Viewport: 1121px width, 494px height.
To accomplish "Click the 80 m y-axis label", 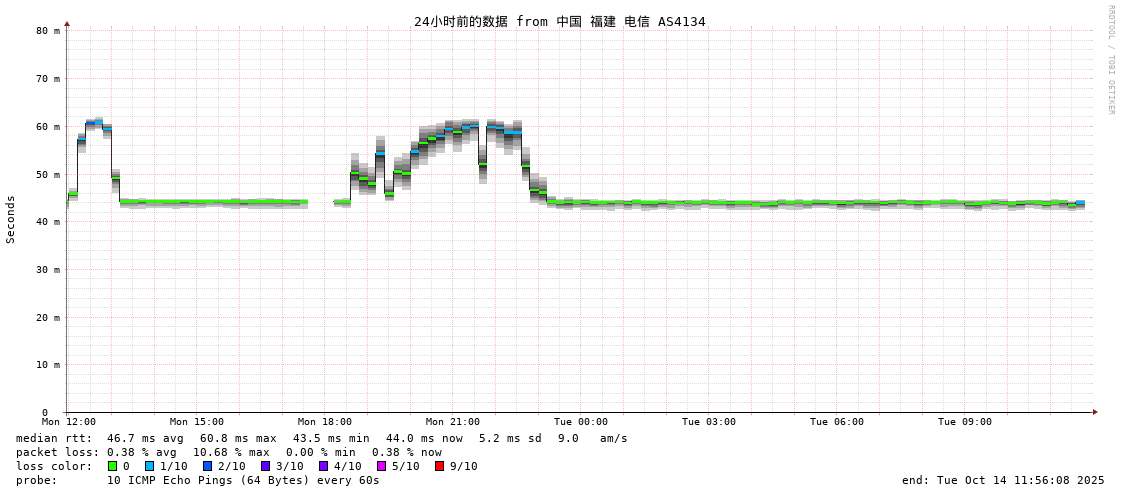I will pyautogui.click(x=49, y=31).
